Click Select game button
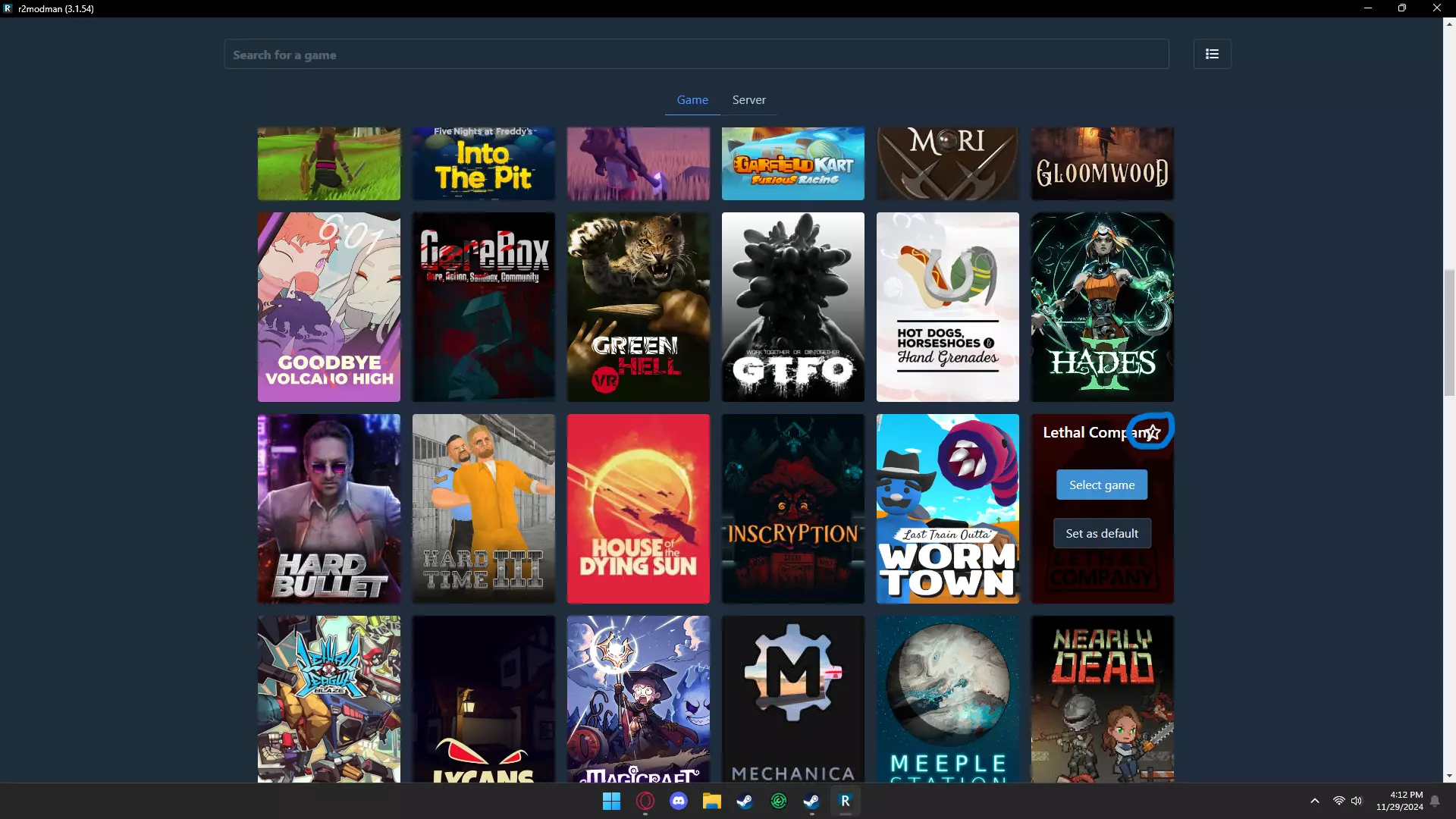The image size is (1456, 819). pyautogui.click(x=1101, y=485)
